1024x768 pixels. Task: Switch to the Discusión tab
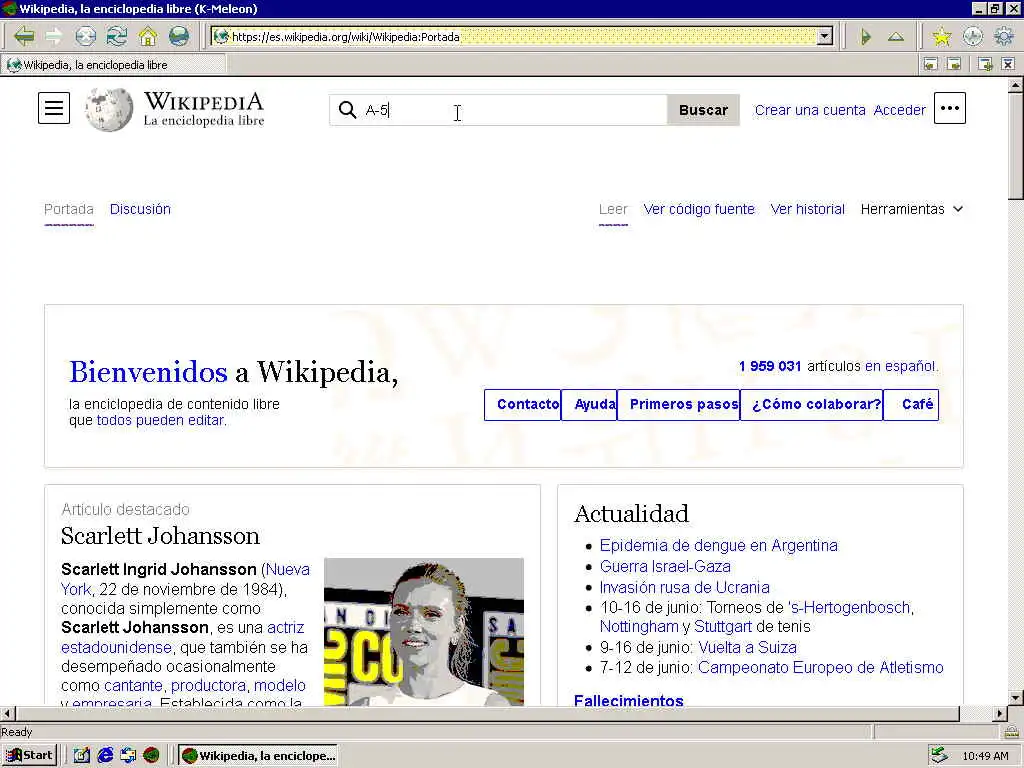[140, 209]
